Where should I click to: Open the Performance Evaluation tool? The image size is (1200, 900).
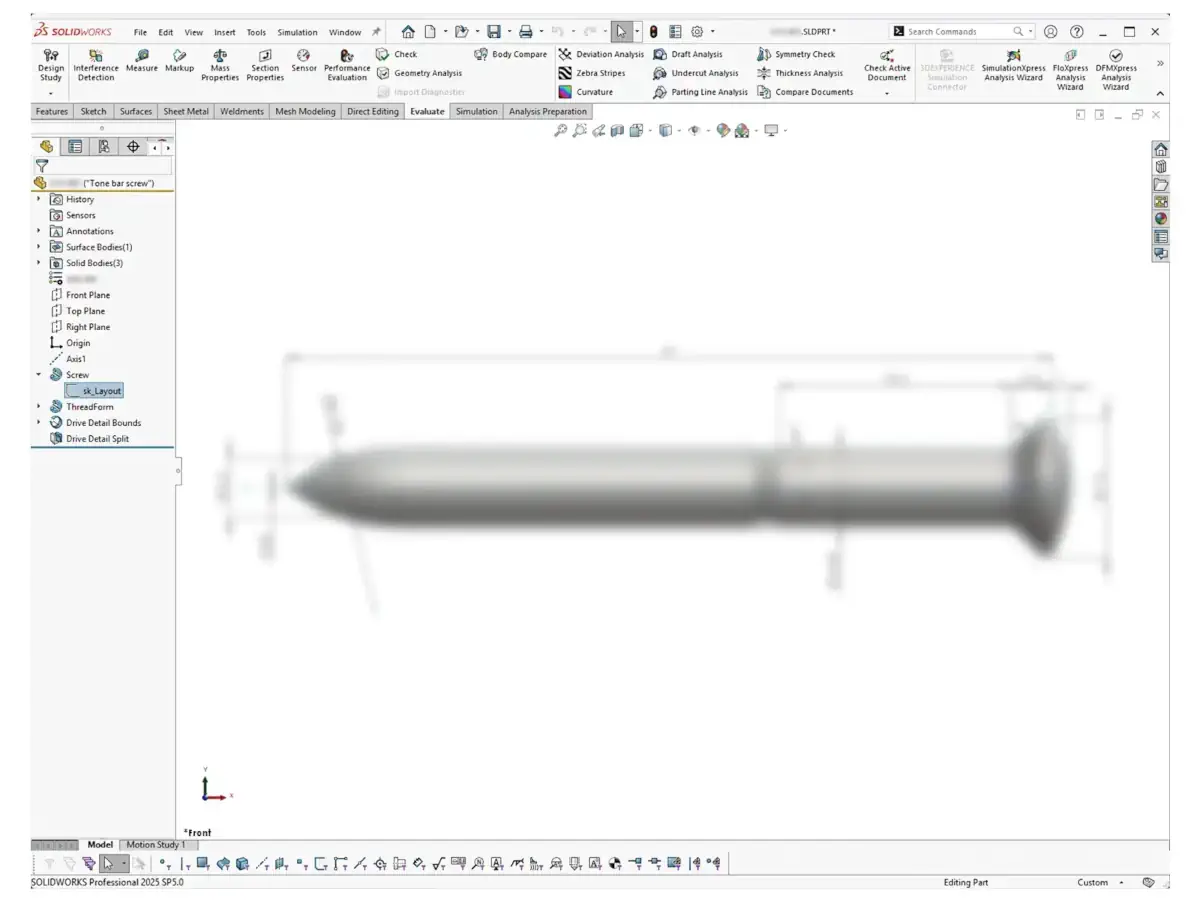click(x=347, y=62)
